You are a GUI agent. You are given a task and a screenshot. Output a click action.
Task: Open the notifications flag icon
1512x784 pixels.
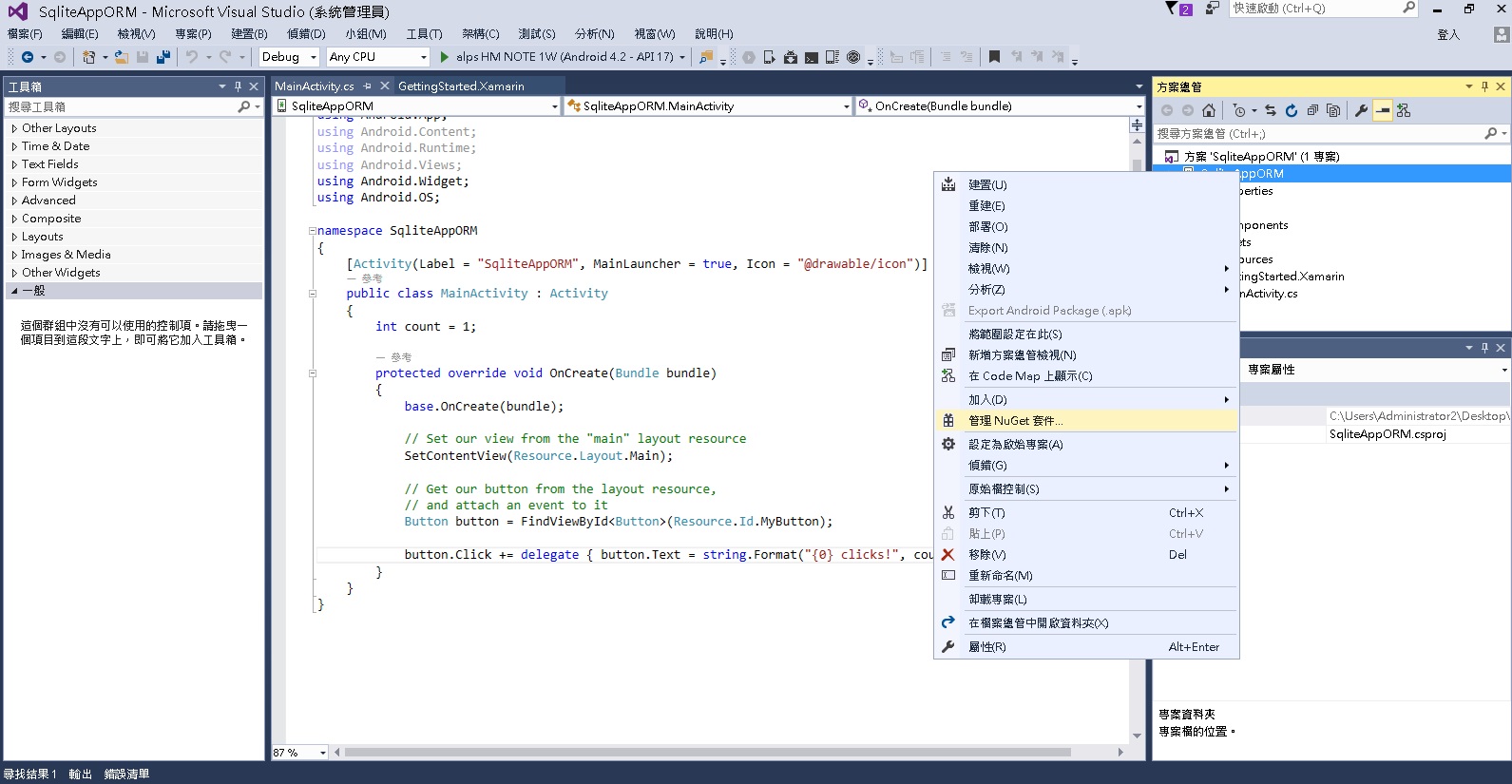(x=1178, y=9)
